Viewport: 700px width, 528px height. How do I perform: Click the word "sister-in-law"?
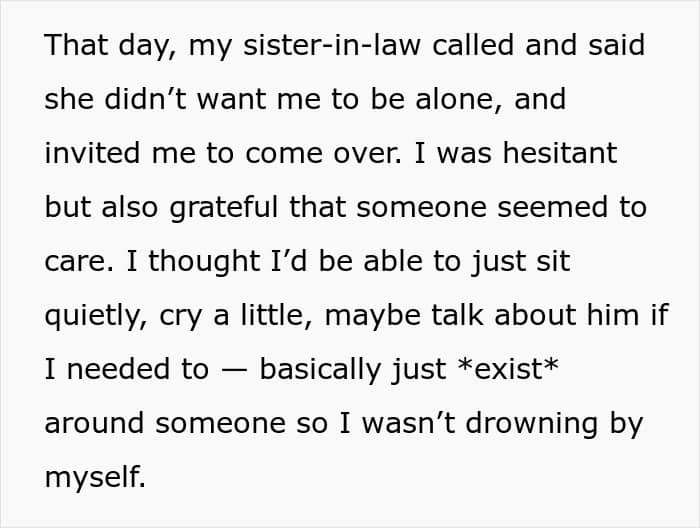(332, 45)
